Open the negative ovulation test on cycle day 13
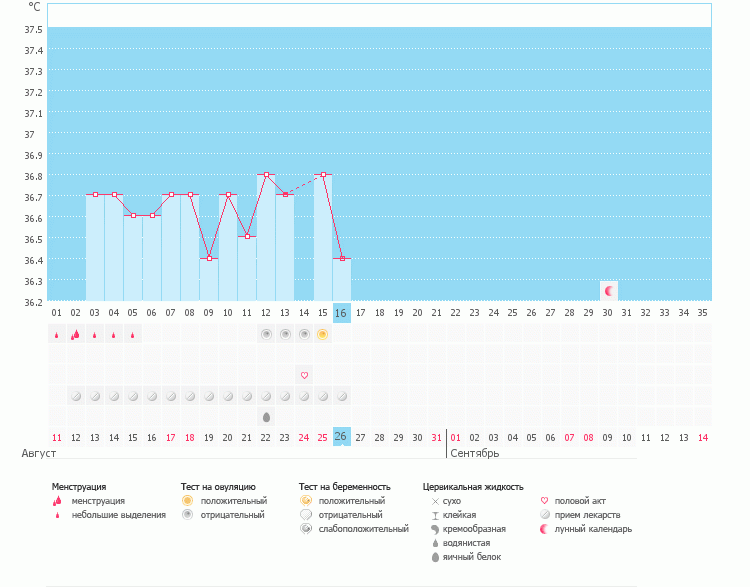This screenshot has height=587, width=750. point(285,334)
